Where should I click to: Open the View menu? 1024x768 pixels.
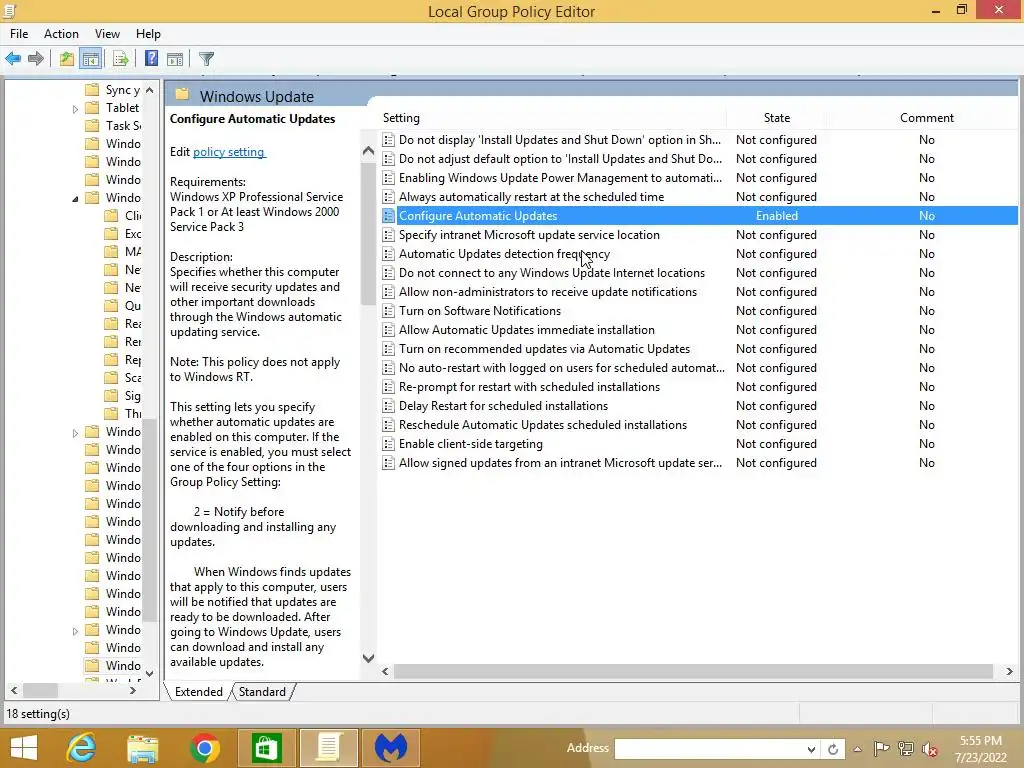tap(107, 34)
